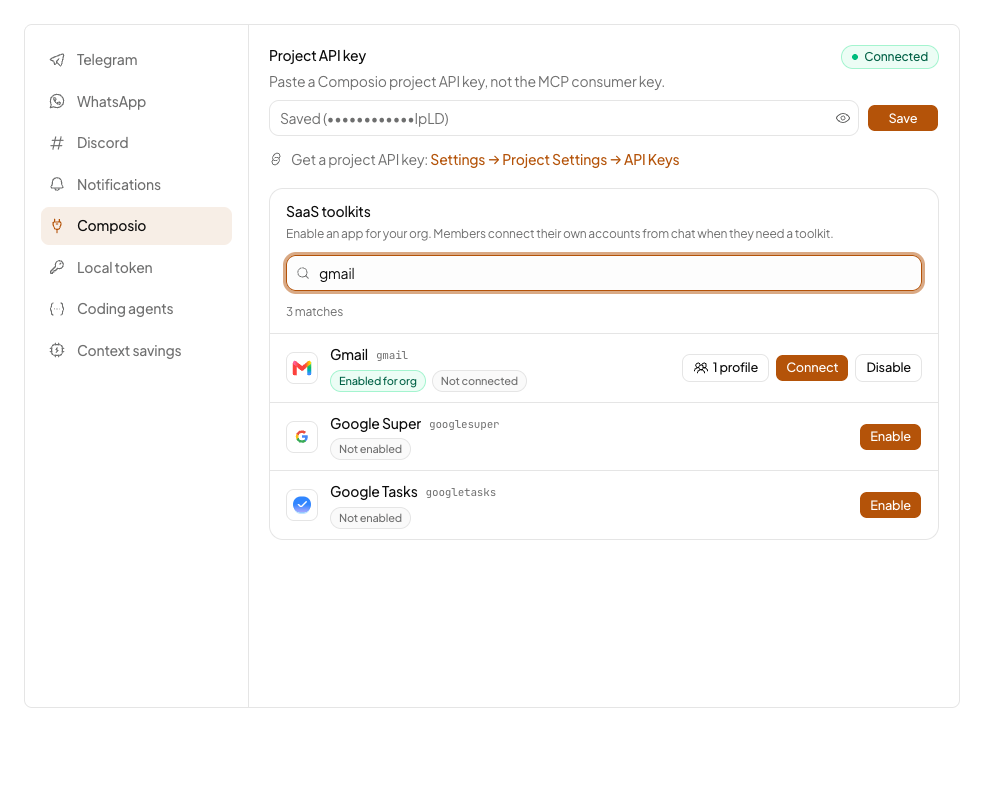Click the Google Super toolkit name
Image resolution: width=984 pixels, height=804 pixels.
click(375, 424)
